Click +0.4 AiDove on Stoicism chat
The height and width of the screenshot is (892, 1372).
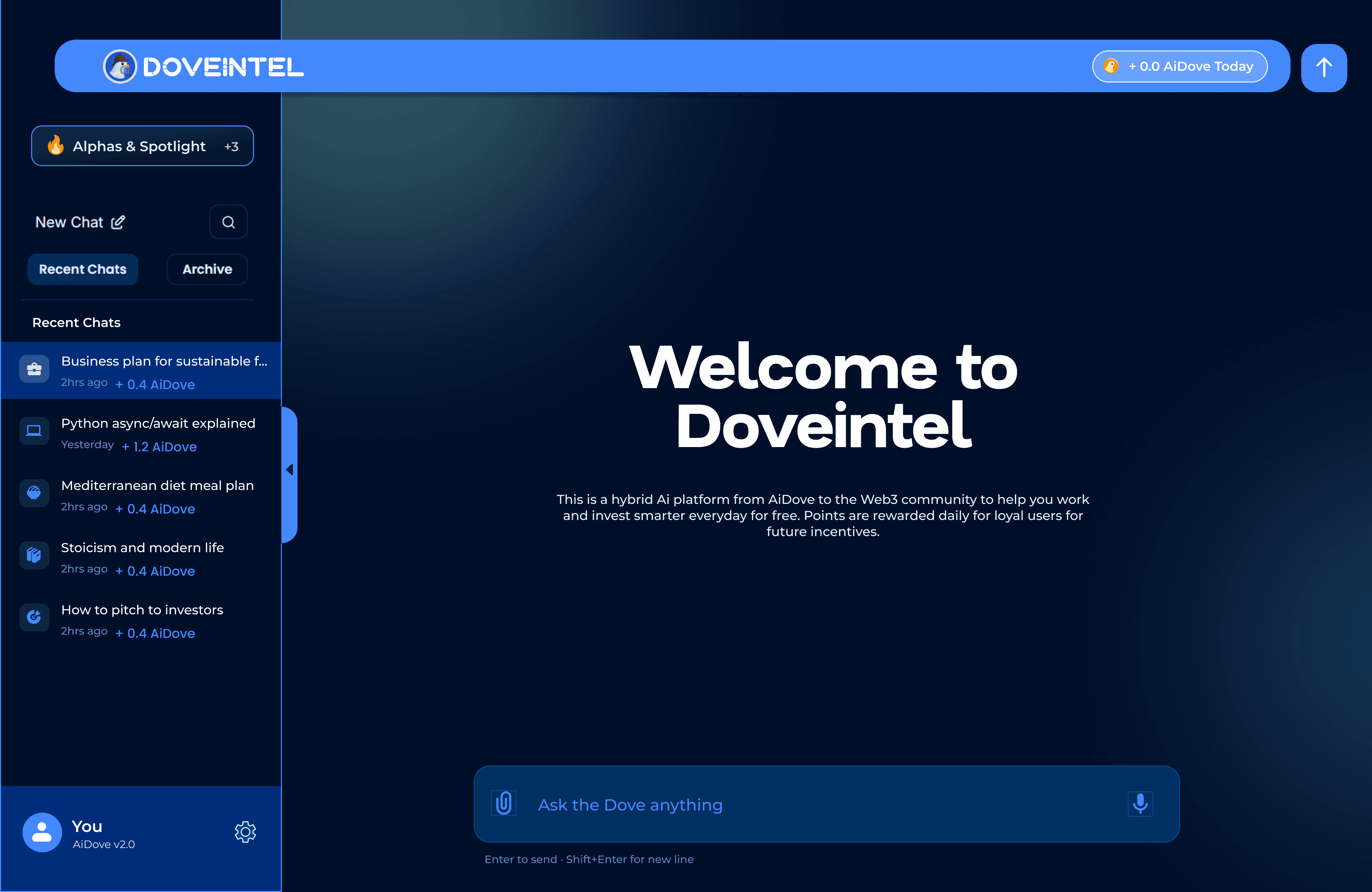155,571
